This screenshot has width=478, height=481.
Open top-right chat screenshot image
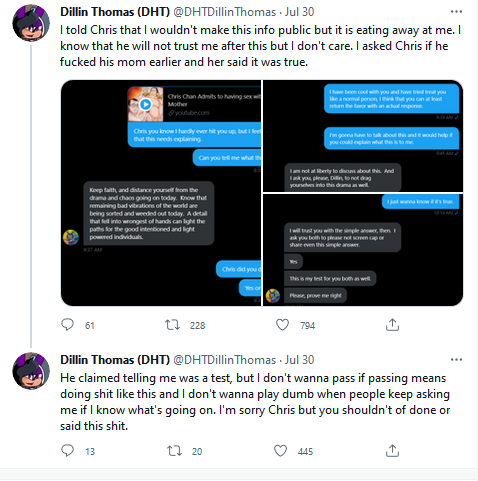pyautogui.click(x=363, y=136)
